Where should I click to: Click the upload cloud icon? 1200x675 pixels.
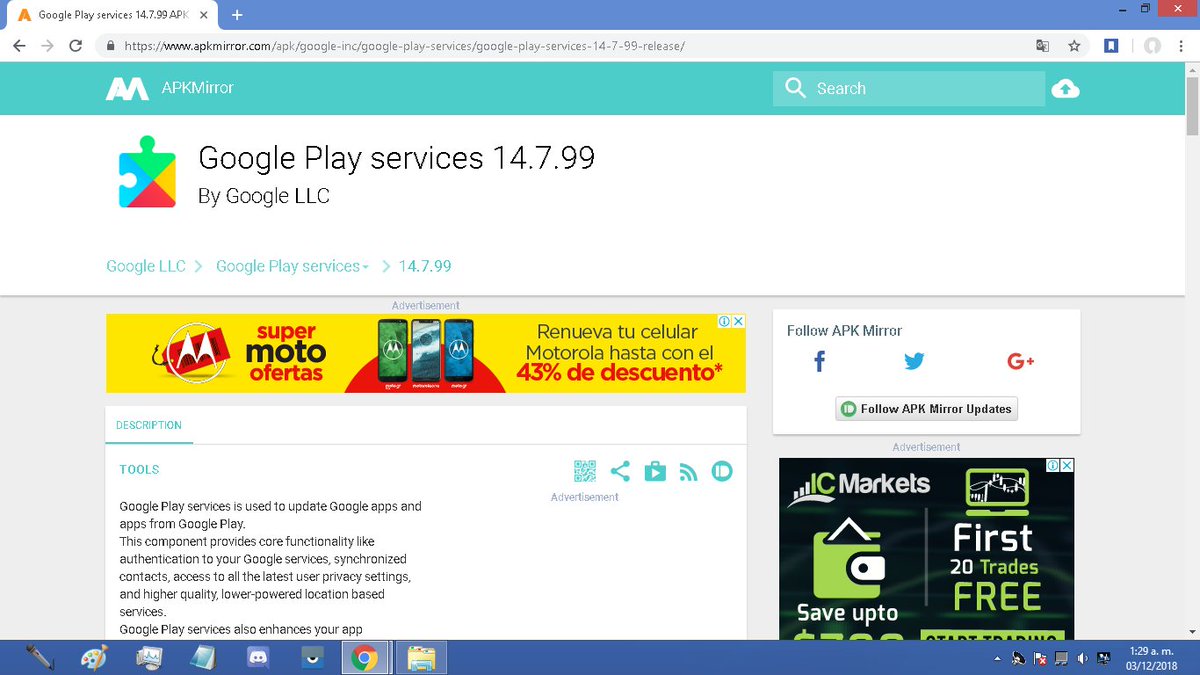1065,89
